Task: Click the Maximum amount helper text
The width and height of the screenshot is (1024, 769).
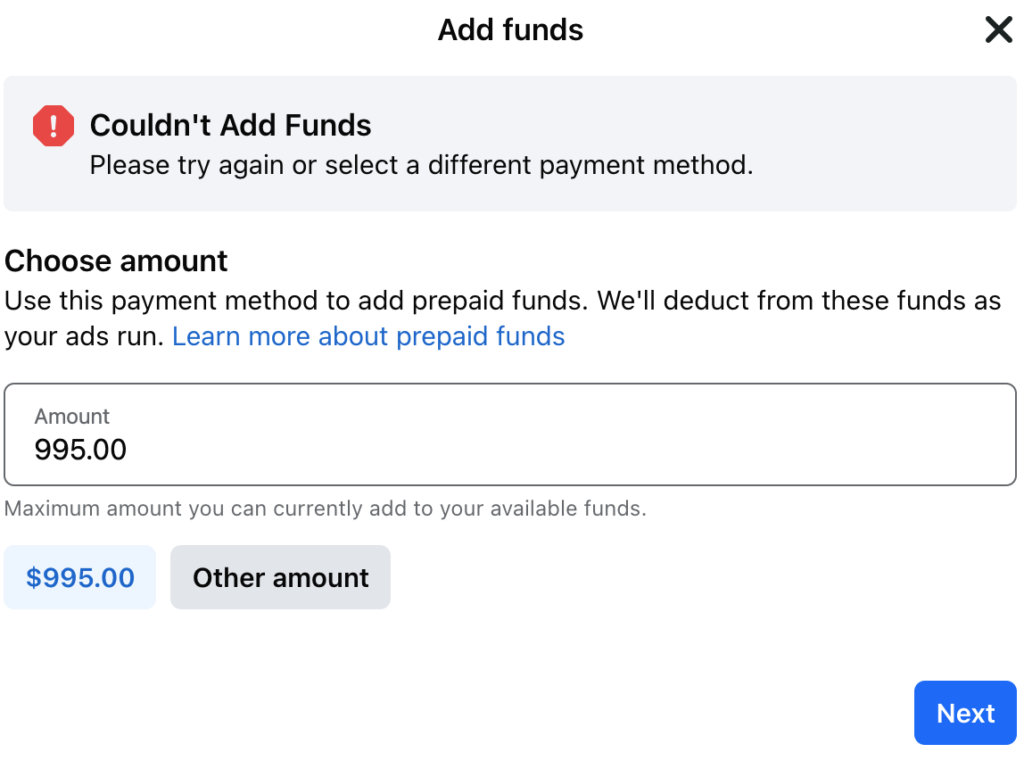Action: (325, 509)
